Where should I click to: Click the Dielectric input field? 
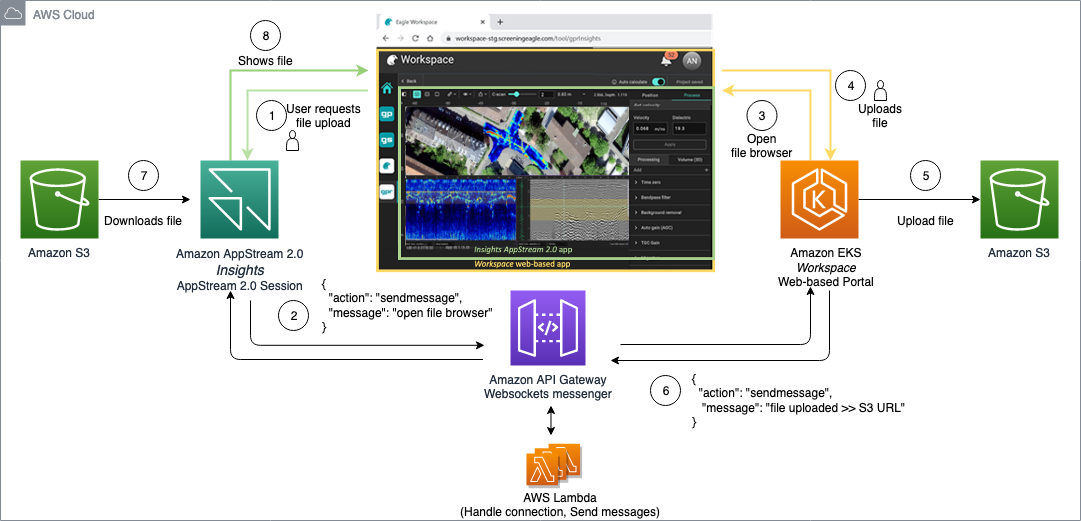pyautogui.click(x=689, y=129)
